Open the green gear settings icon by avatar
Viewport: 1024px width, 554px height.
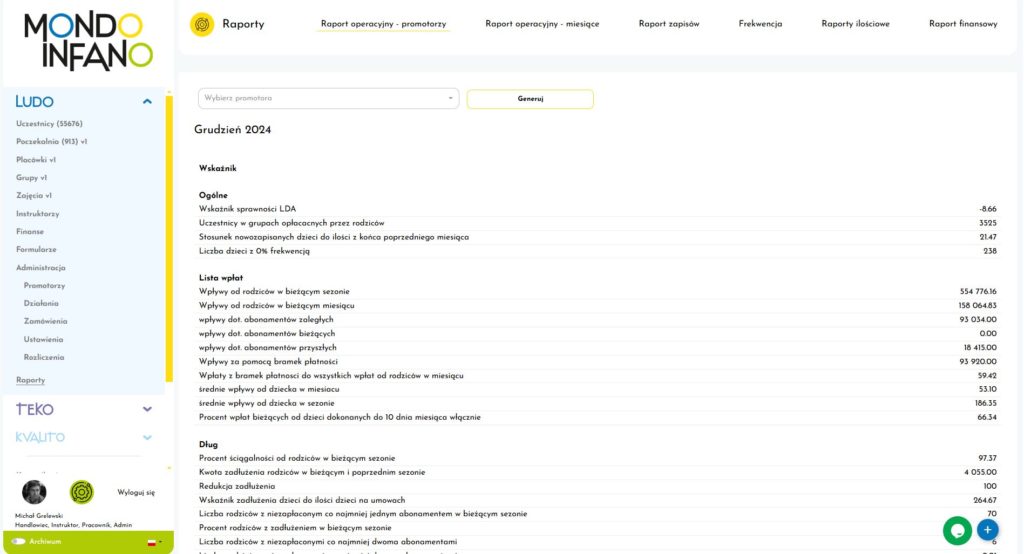coord(82,492)
